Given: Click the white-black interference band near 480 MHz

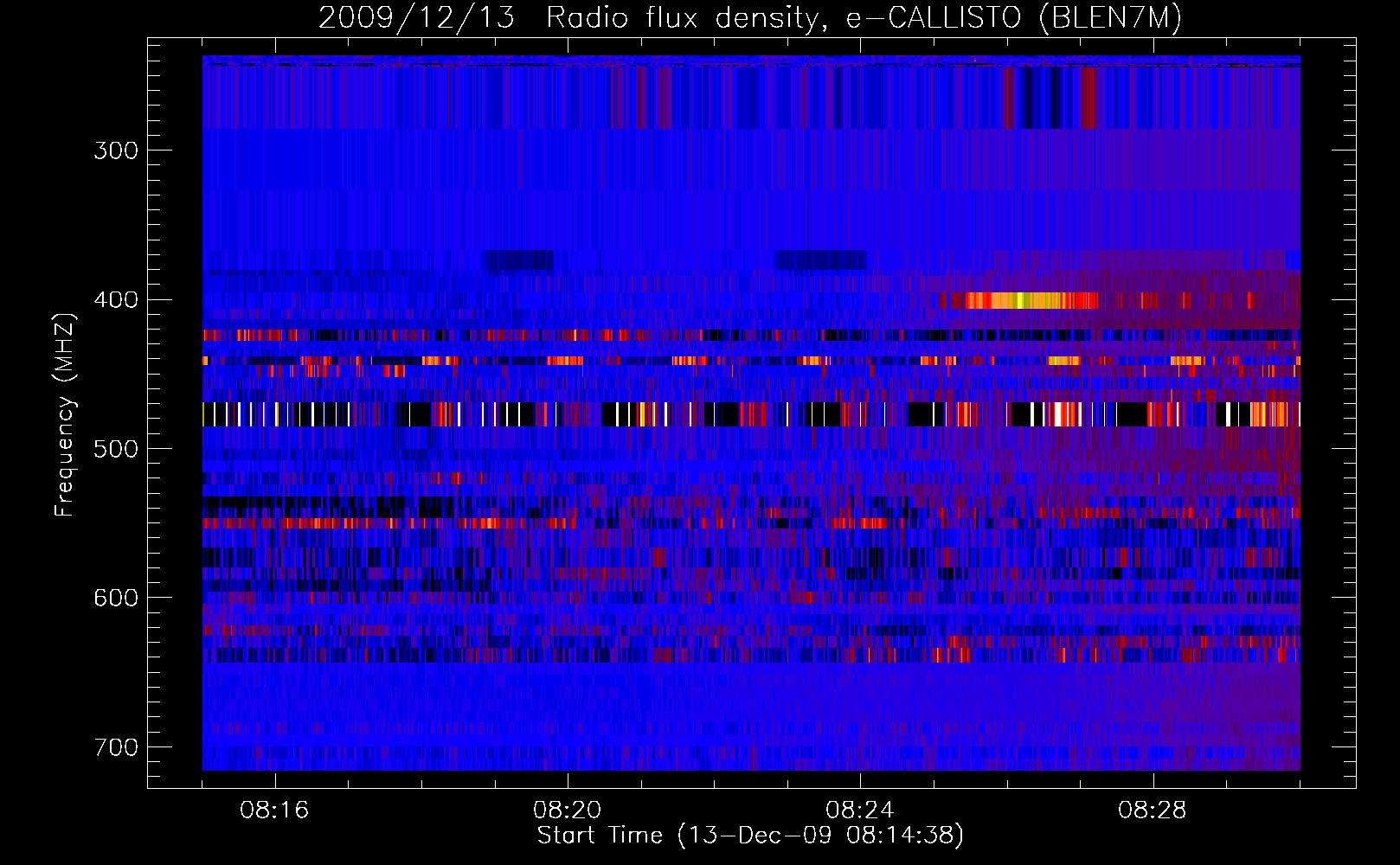Looking at the screenshot, I should coord(751,414).
